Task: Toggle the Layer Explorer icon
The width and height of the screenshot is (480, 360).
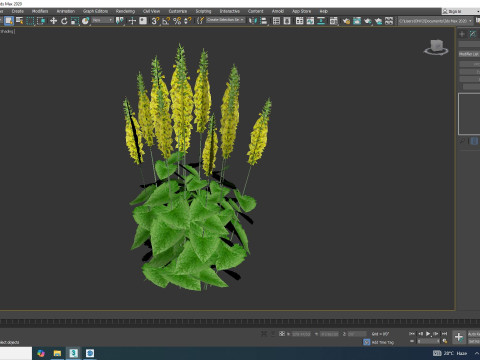Action: pyautogui.click(x=287, y=21)
